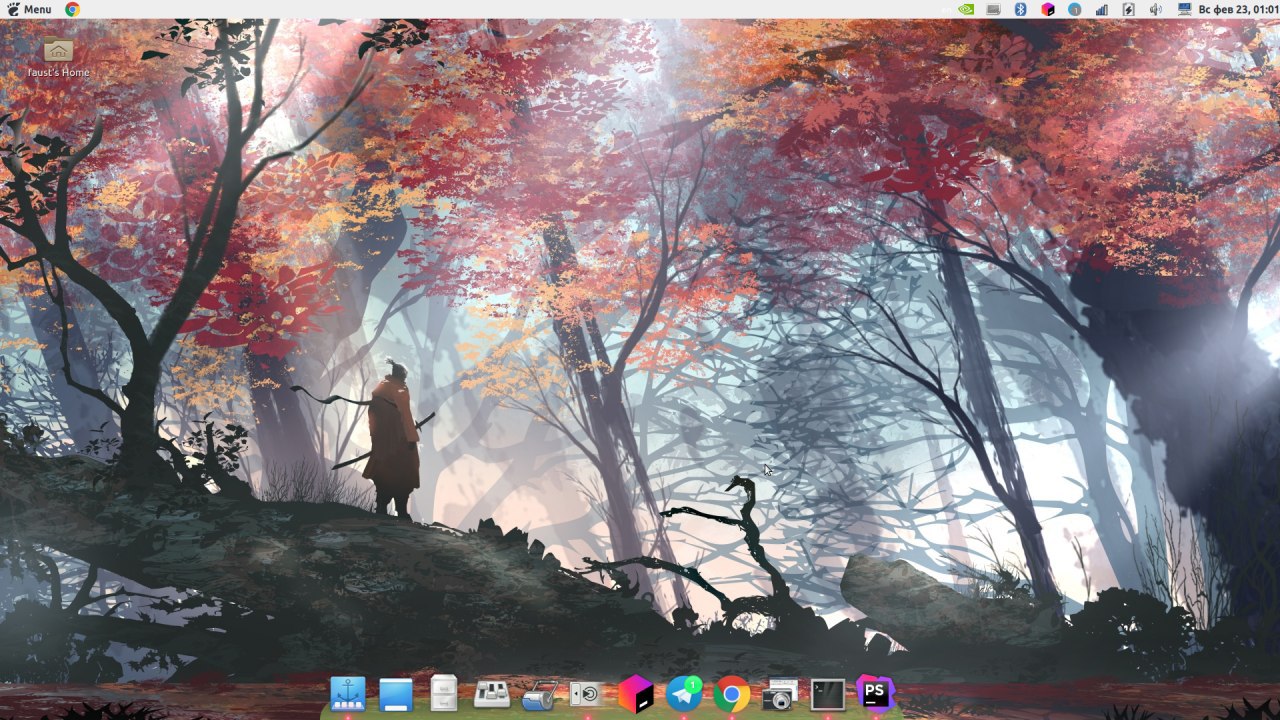
Task: Open faust's Home folder on desktop
Action: point(58,57)
